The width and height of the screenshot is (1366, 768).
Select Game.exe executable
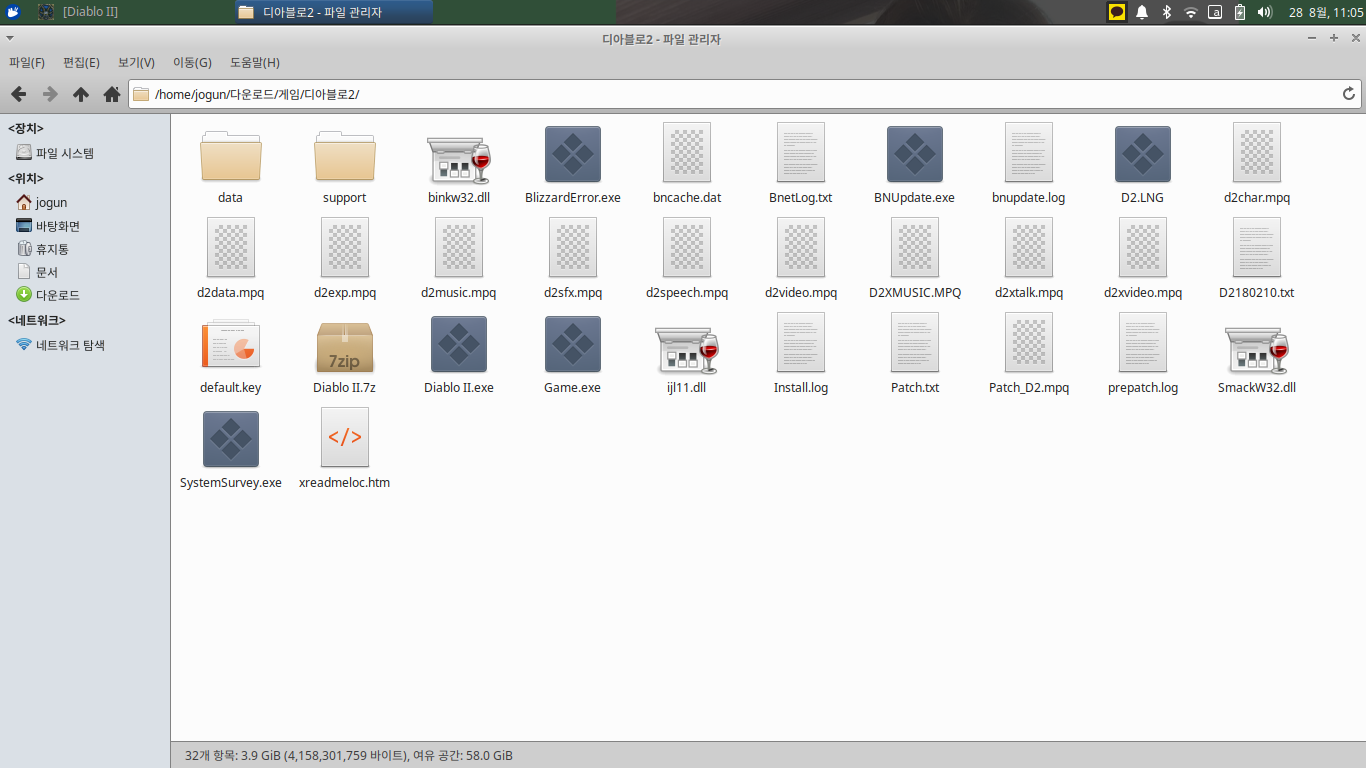573,344
